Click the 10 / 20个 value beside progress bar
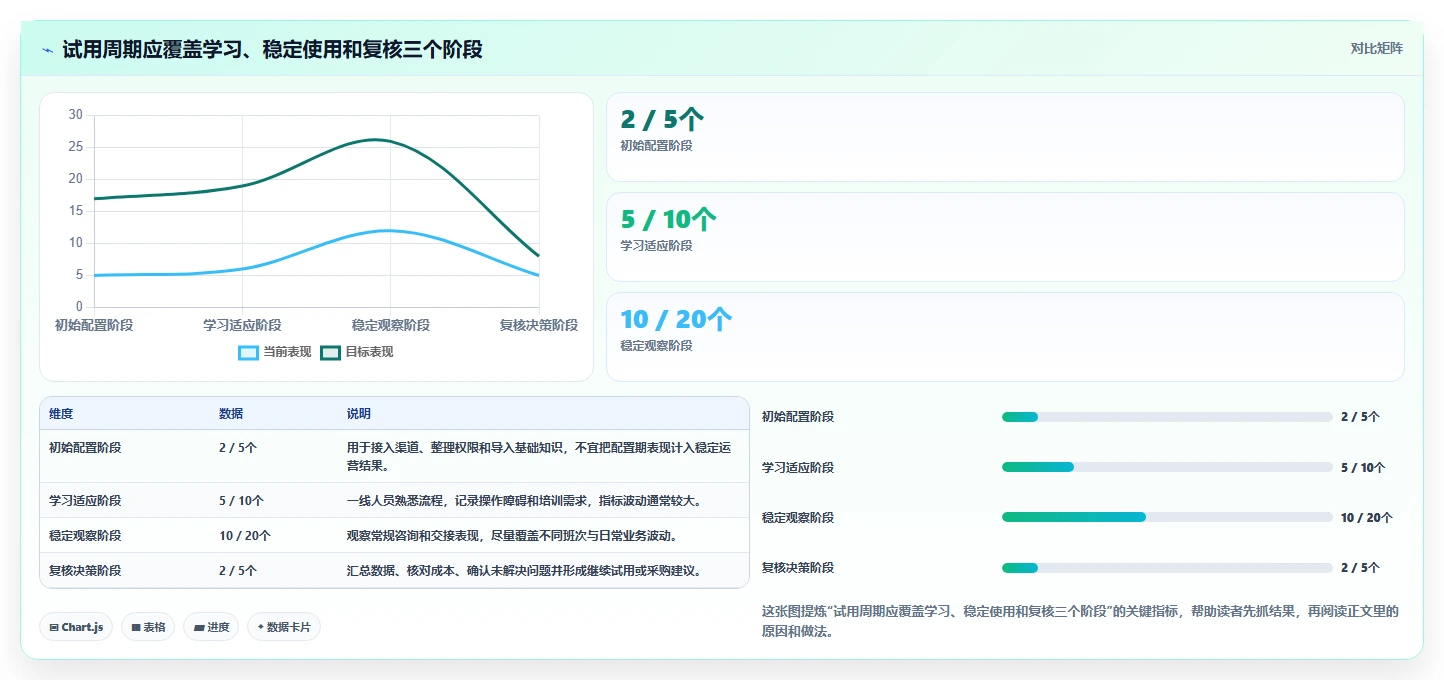Image resolution: width=1444 pixels, height=680 pixels. (x=1367, y=517)
